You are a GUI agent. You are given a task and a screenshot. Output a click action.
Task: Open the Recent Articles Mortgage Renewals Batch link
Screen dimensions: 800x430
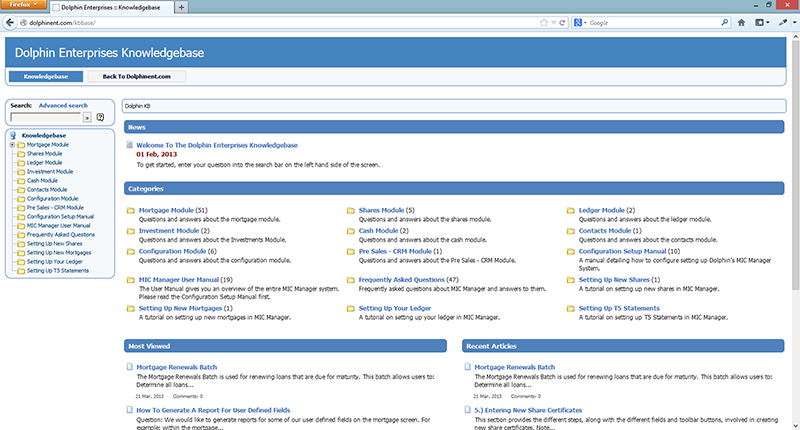tap(514, 367)
